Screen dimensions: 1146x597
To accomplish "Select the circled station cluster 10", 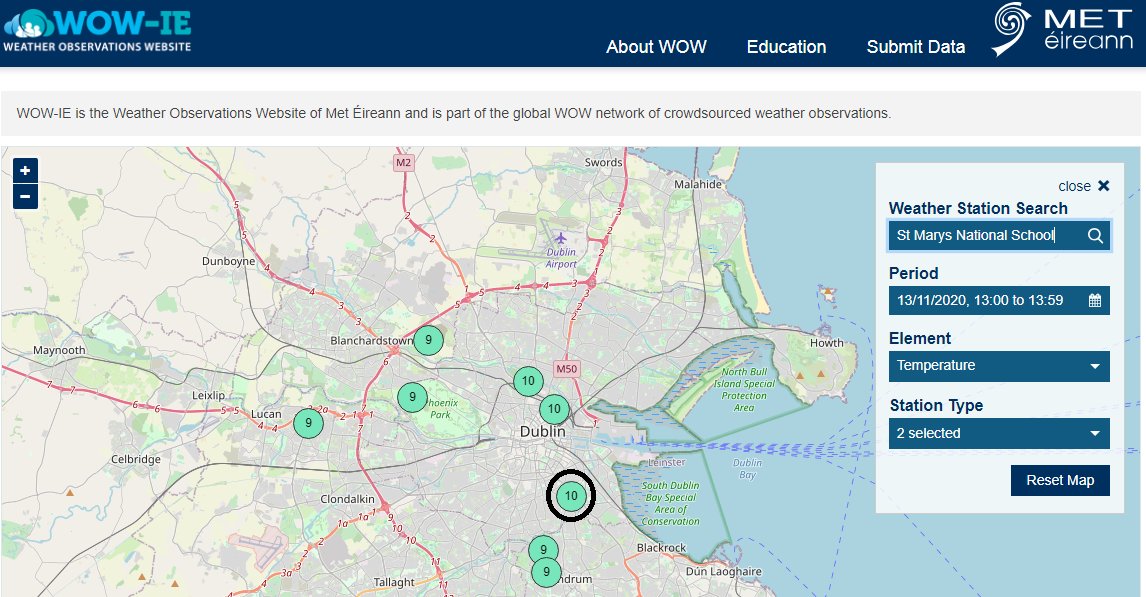I will tap(571, 495).
